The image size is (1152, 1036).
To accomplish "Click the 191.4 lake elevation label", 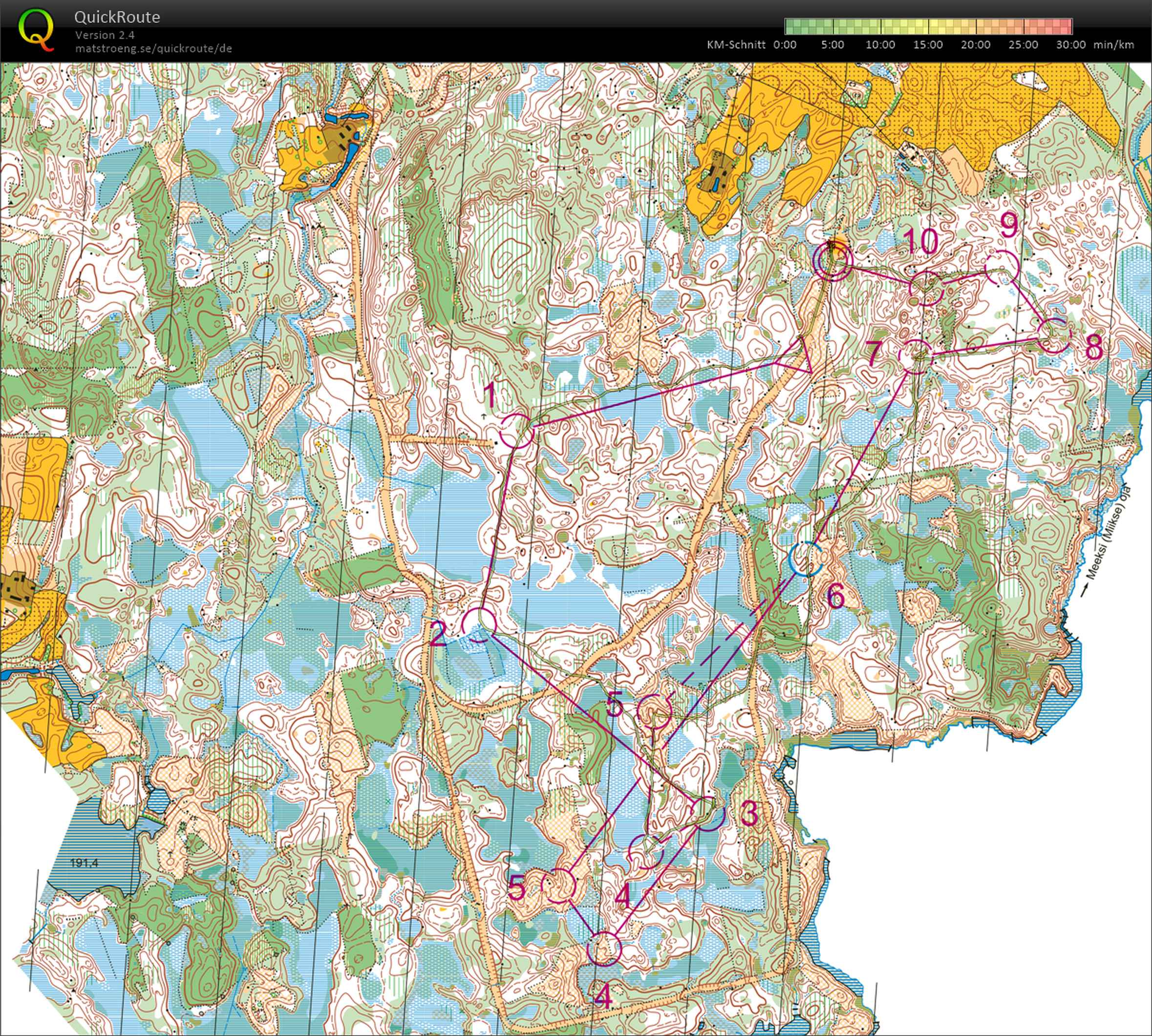I will (x=84, y=863).
